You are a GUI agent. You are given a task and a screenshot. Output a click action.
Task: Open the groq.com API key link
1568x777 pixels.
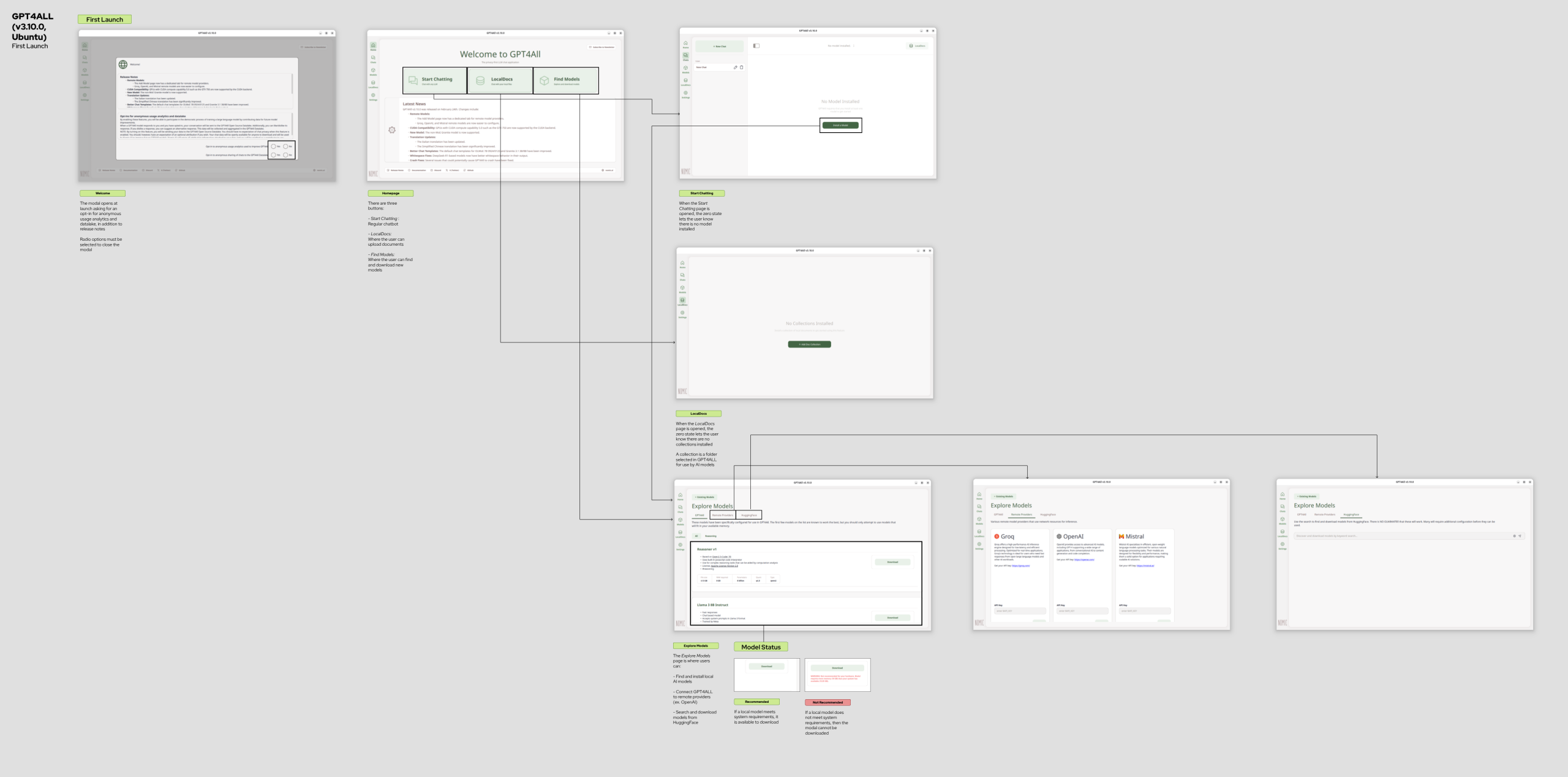[1021, 566]
